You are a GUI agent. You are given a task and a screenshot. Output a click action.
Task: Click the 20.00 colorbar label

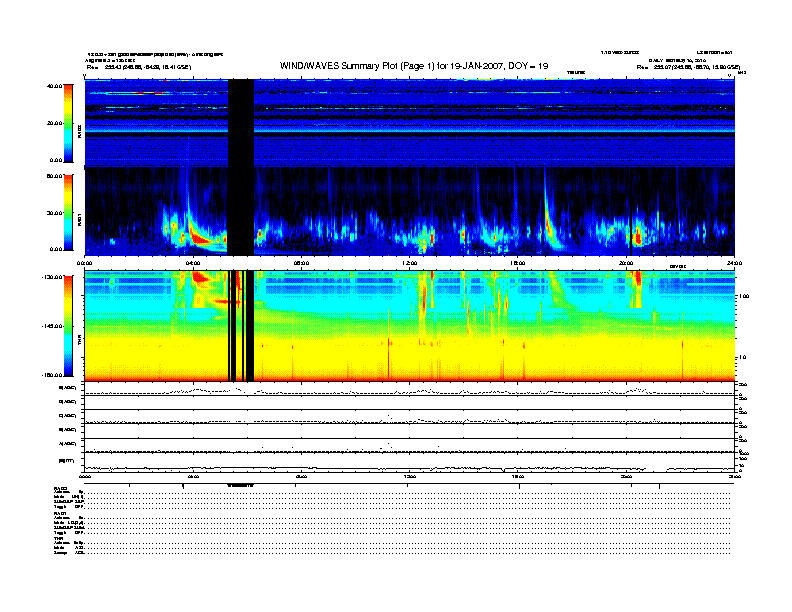[x=55, y=123]
